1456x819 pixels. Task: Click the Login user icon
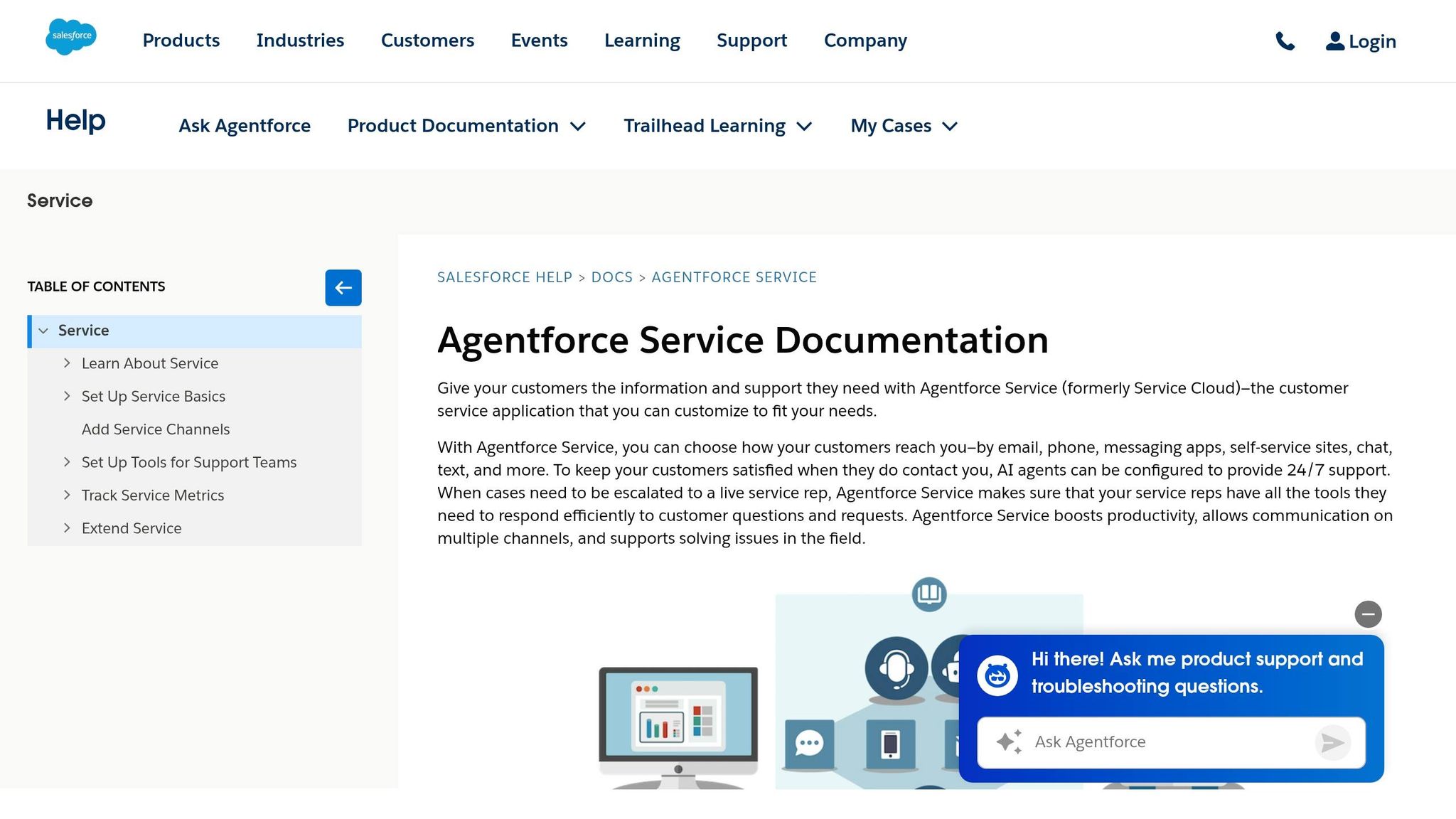[x=1335, y=41]
